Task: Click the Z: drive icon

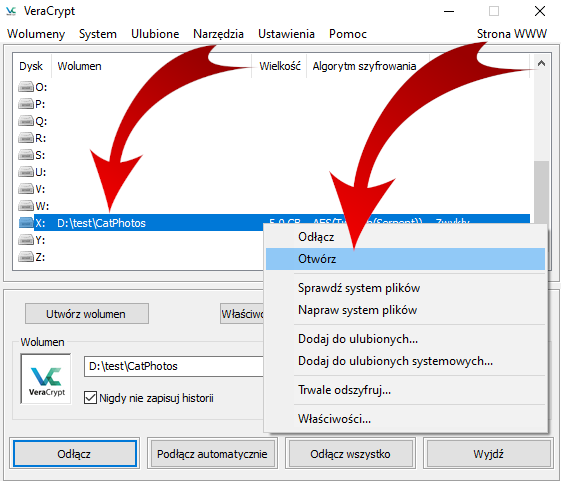Action: (26, 257)
